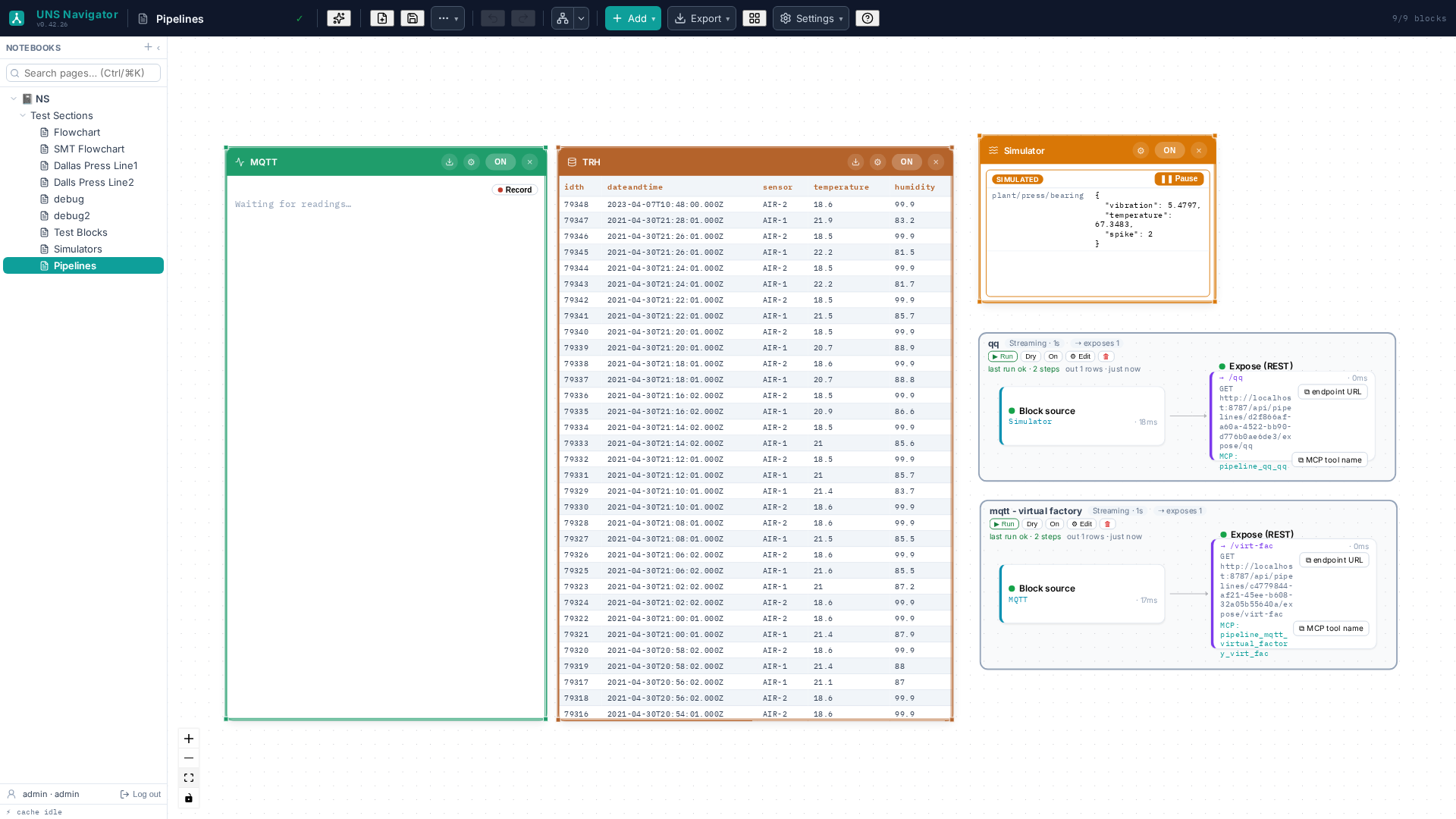Close the MQTT block

pyautogui.click(x=530, y=162)
